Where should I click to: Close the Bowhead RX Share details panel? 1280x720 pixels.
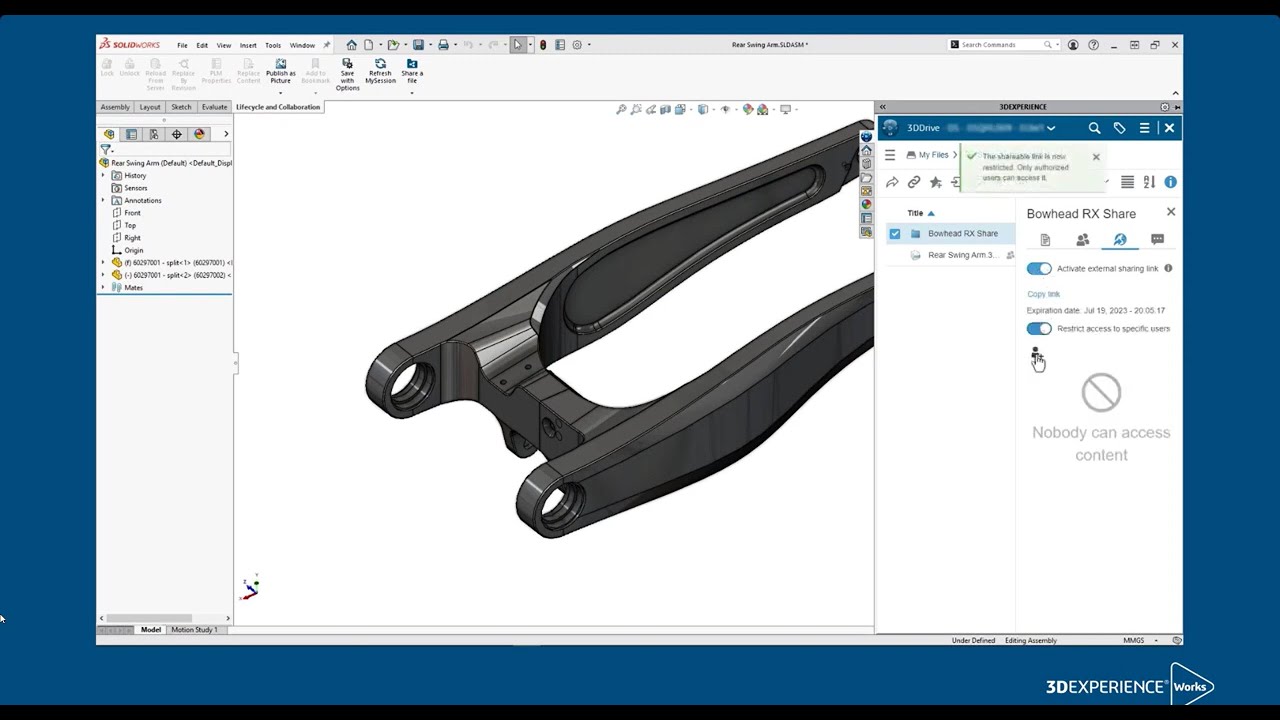pyautogui.click(x=1171, y=212)
